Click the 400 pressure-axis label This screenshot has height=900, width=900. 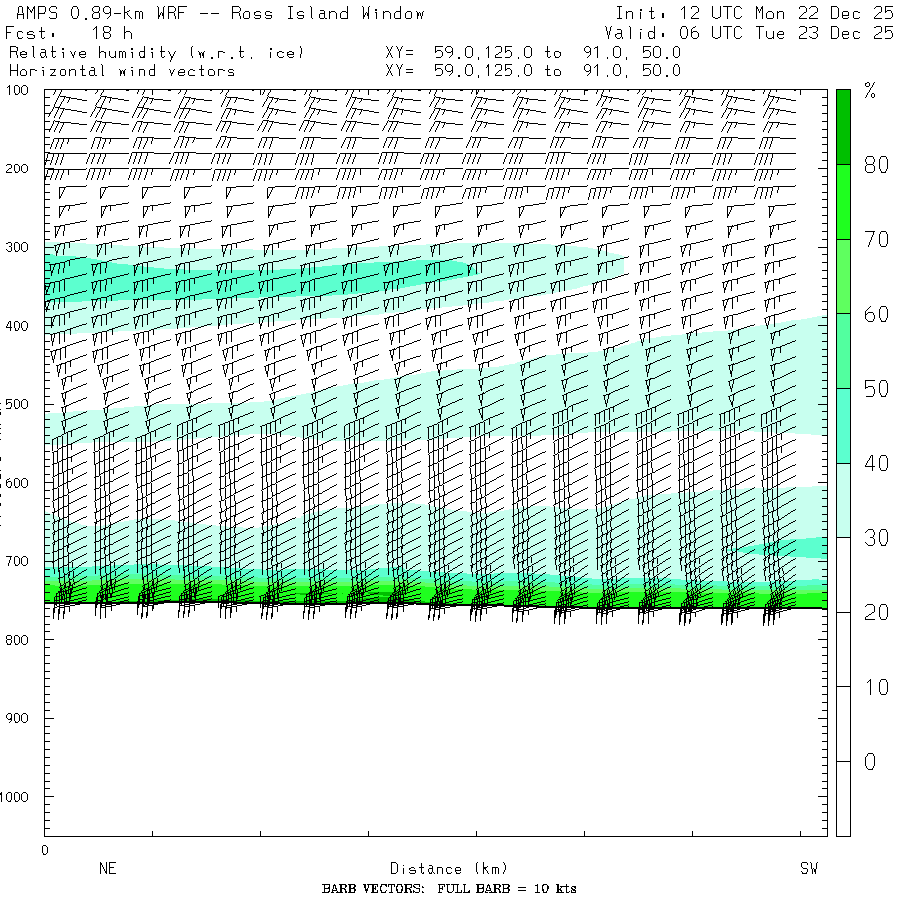click(x=17, y=326)
